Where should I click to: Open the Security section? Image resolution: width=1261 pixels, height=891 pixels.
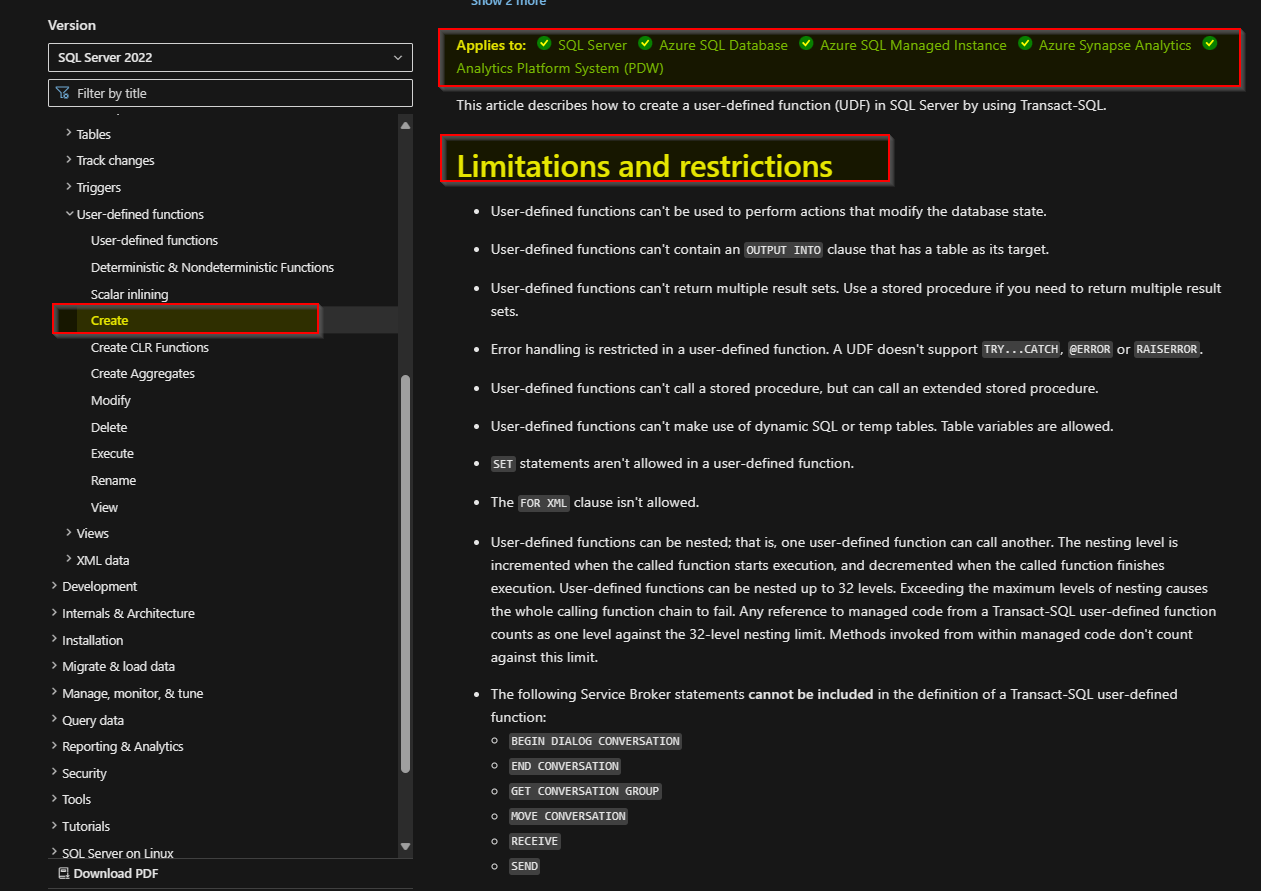coord(84,773)
